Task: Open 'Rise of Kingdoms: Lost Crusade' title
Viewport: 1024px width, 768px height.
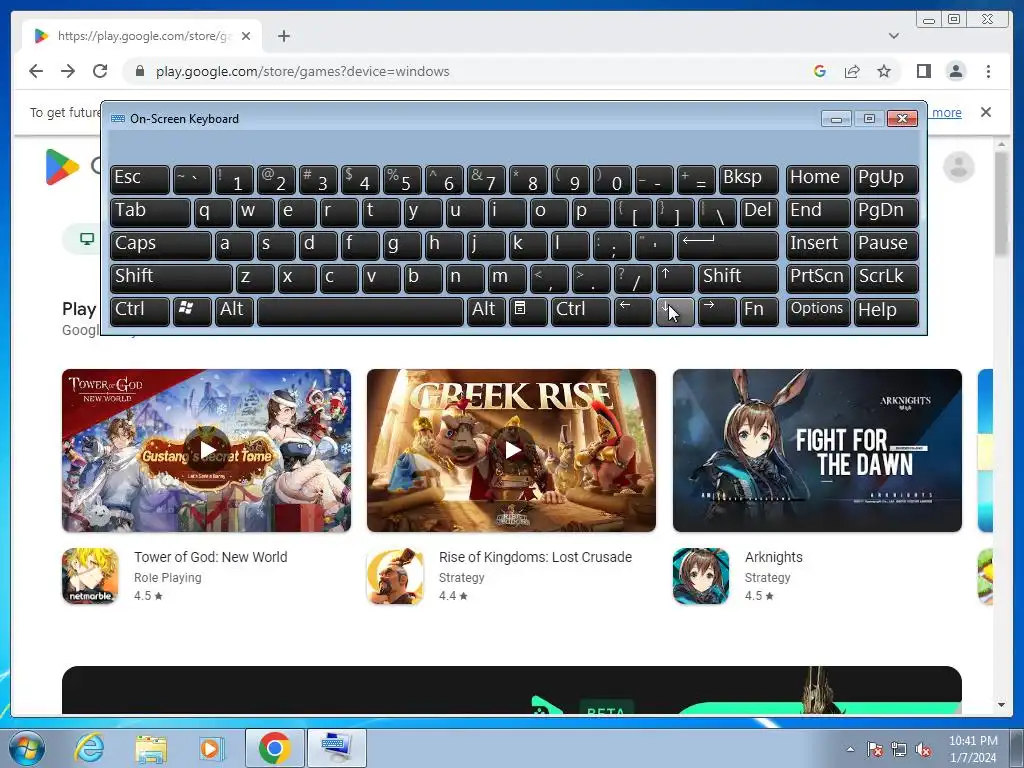Action: click(x=536, y=557)
